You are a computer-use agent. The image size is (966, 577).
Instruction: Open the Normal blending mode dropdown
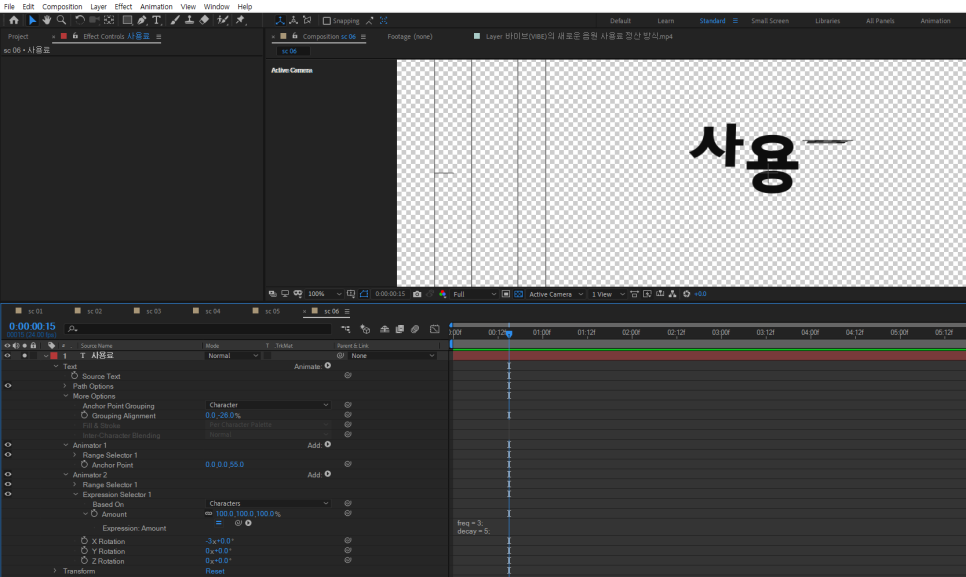pyautogui.click(x=232, y=356)
